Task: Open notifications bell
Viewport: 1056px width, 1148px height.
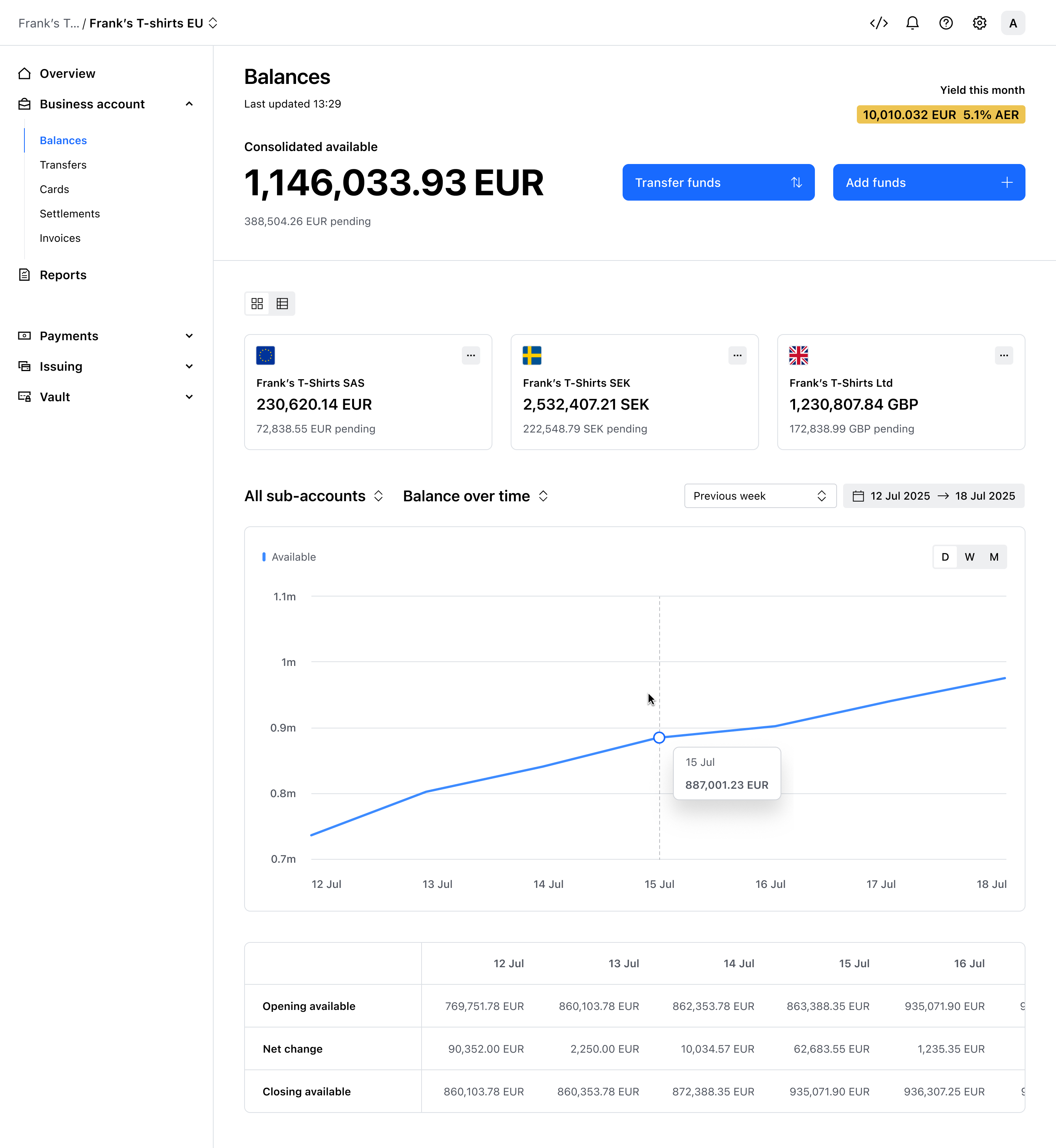Action: coord(912,23)
